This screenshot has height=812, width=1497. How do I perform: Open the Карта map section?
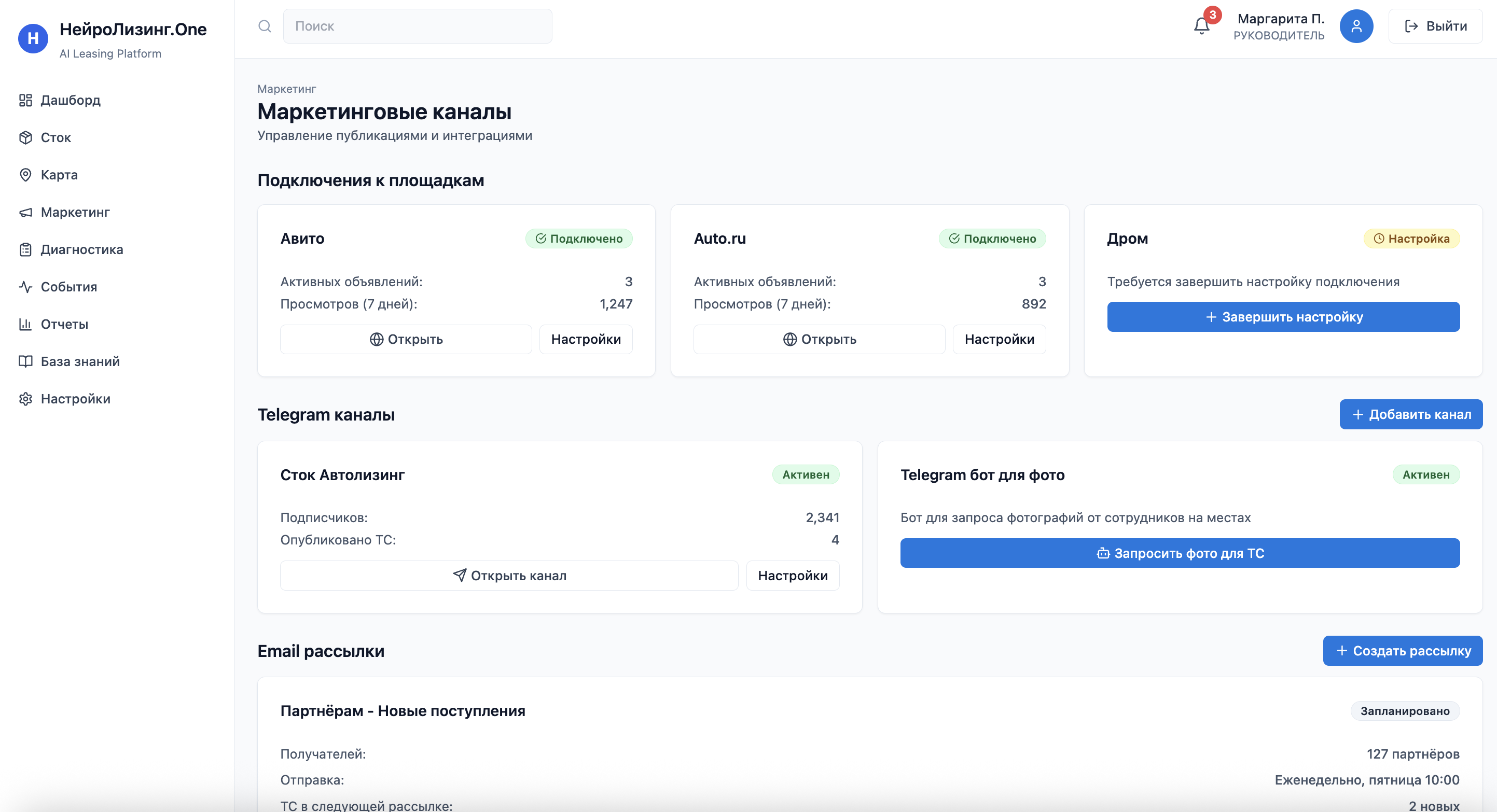point(59,175)
